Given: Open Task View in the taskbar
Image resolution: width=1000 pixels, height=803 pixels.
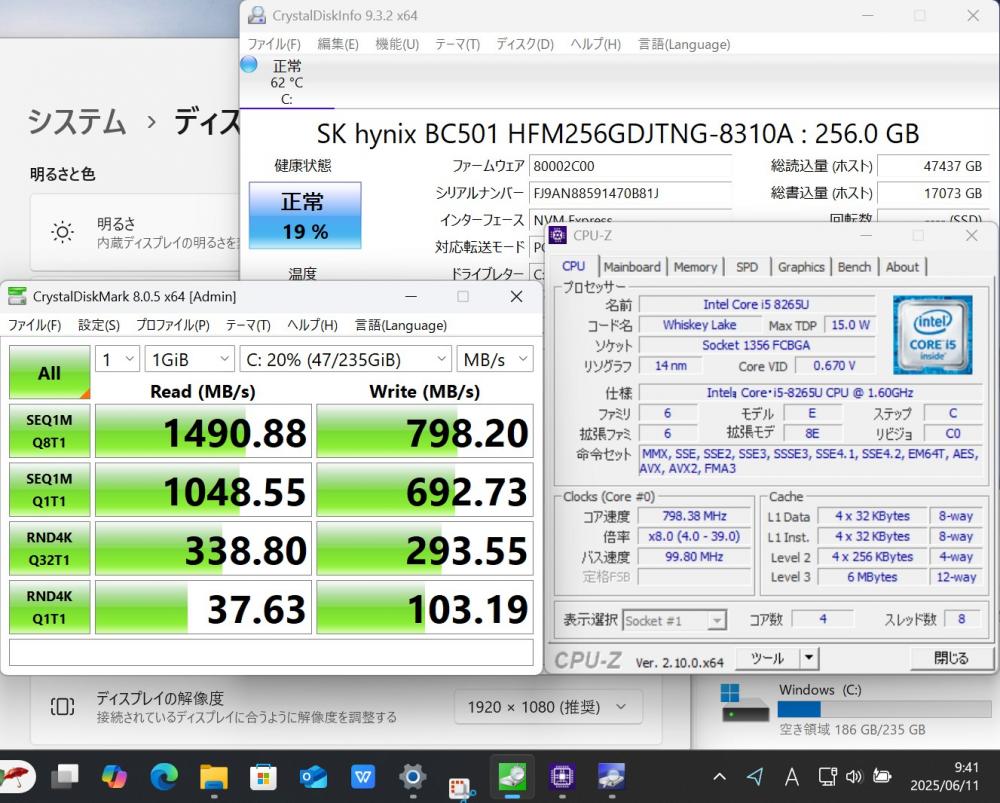Looking at the screenshot, I should (x=64, y=776).
